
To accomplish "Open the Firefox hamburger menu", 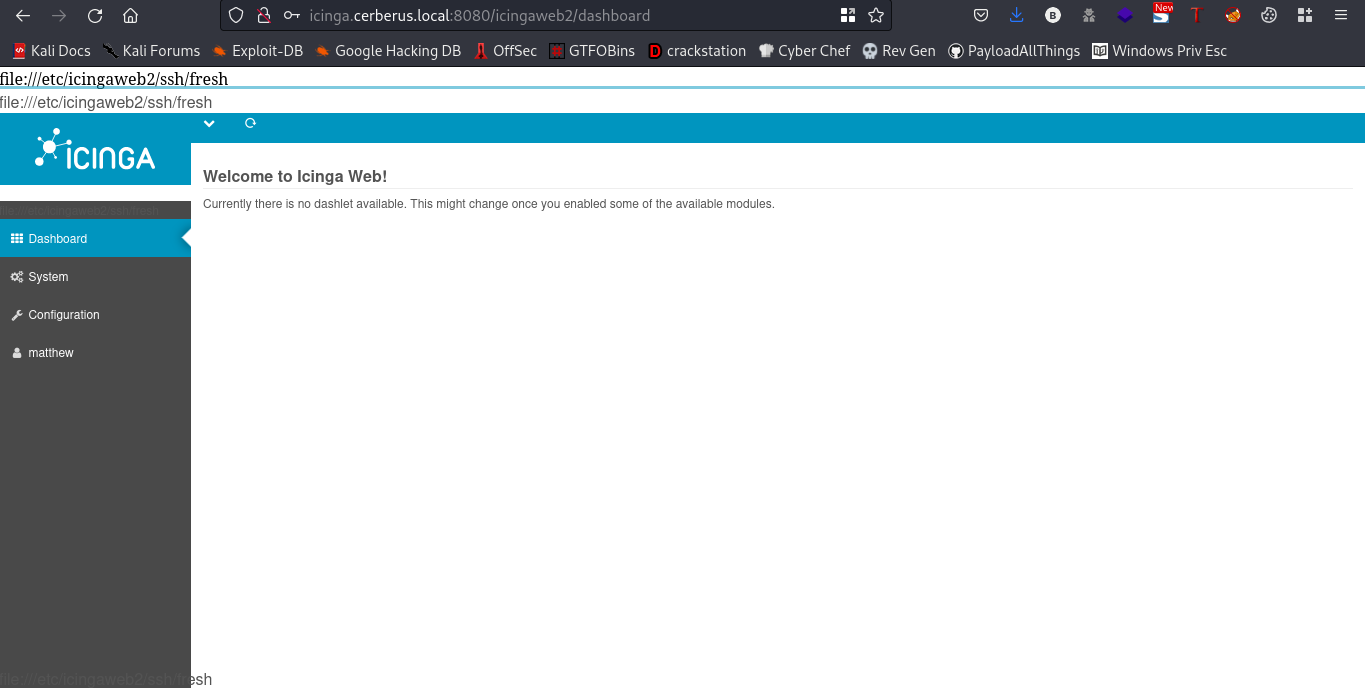I will pyautogui.click(x=1341, y=16).
